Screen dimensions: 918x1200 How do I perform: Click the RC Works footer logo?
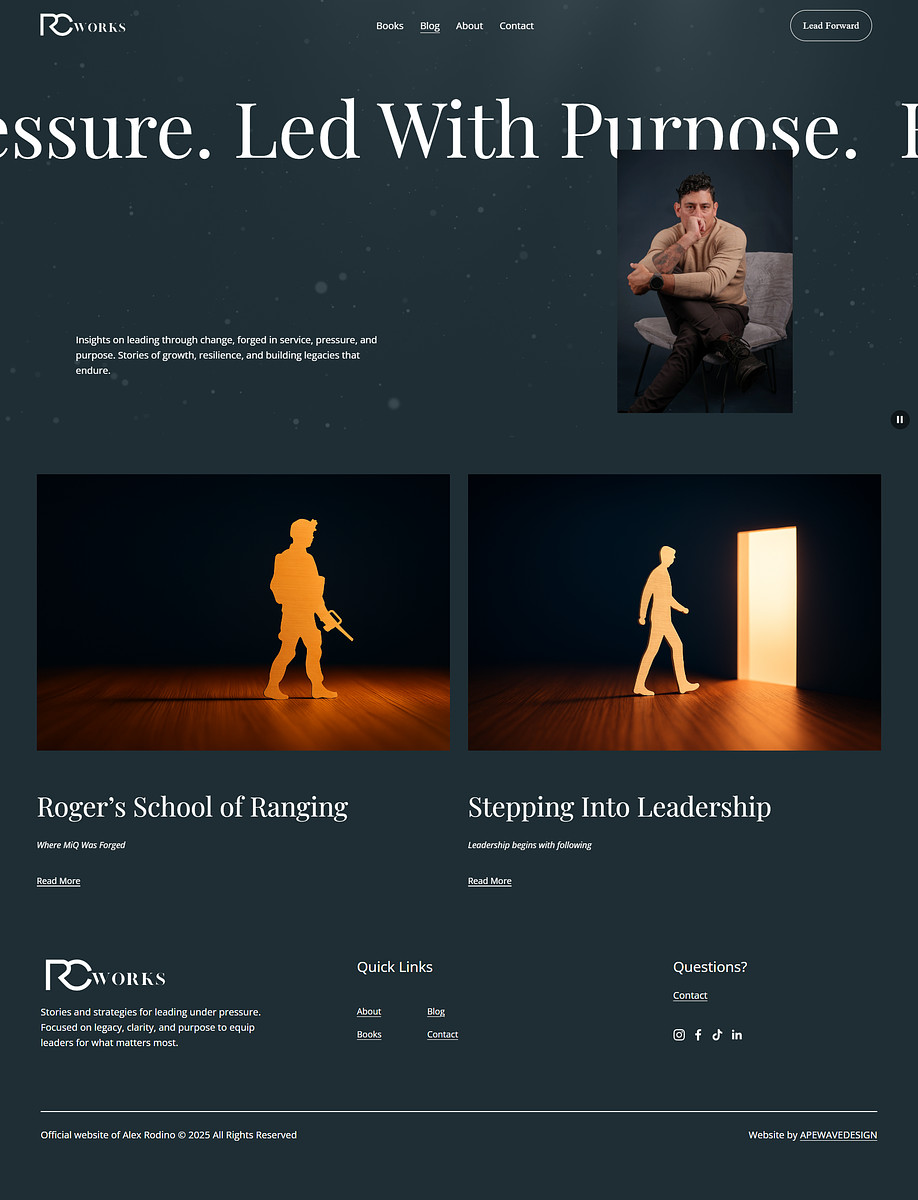point(105,976)
